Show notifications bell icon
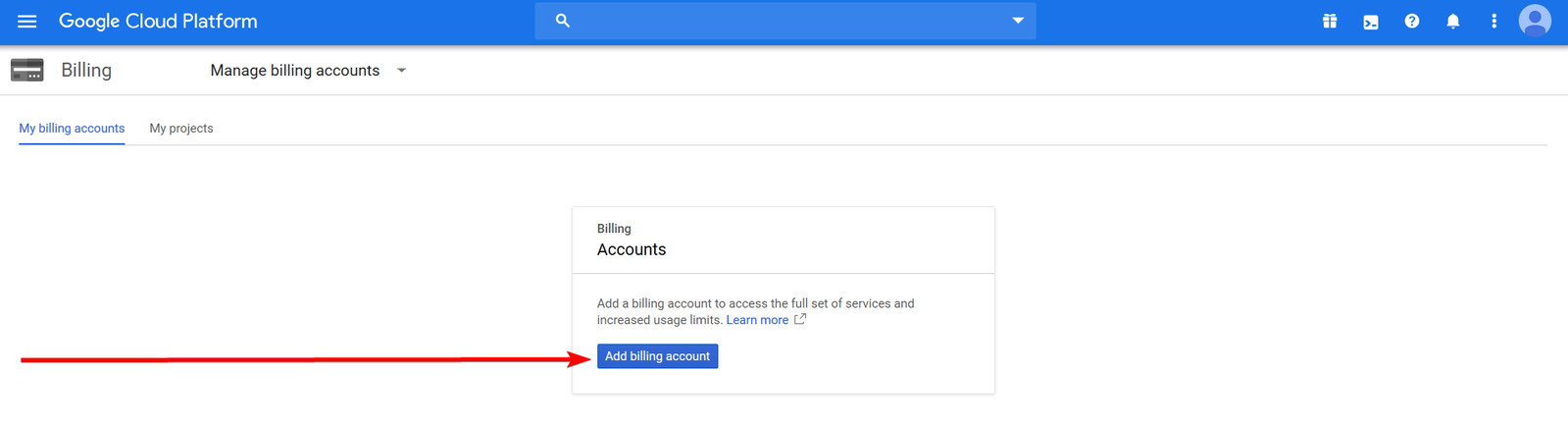Image resolution: width=1568 pixels, height=427 pixels. [1452, 21]
